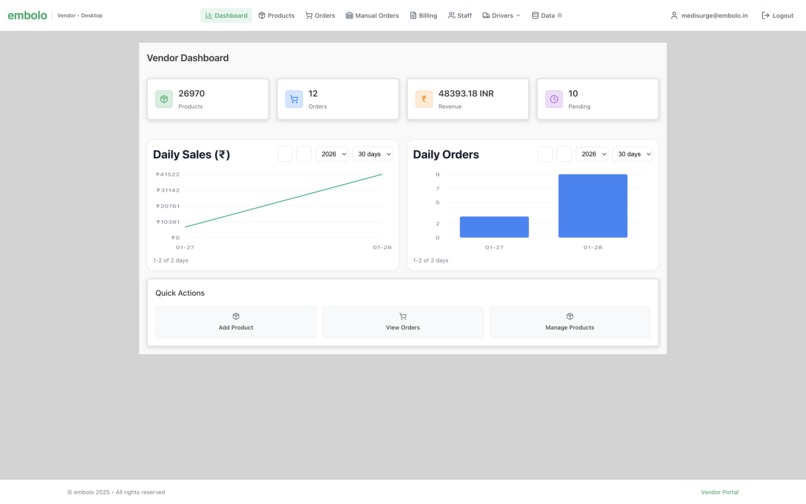Viewport: 806px width, 504px height.
Task: Switch to Manual Orders page
Action: tap(372, 15)
